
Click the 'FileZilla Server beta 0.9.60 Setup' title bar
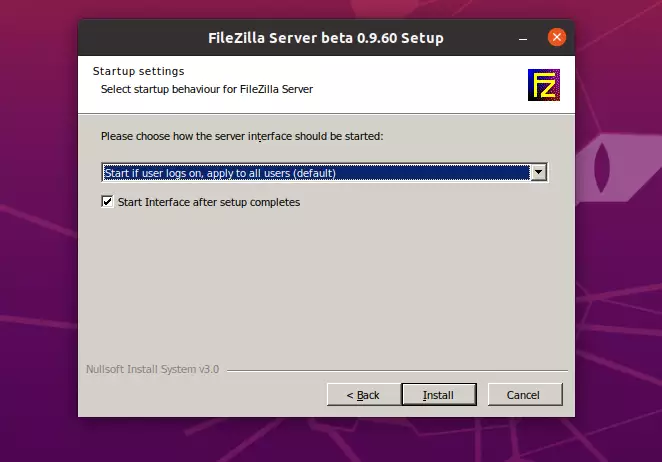326,38
